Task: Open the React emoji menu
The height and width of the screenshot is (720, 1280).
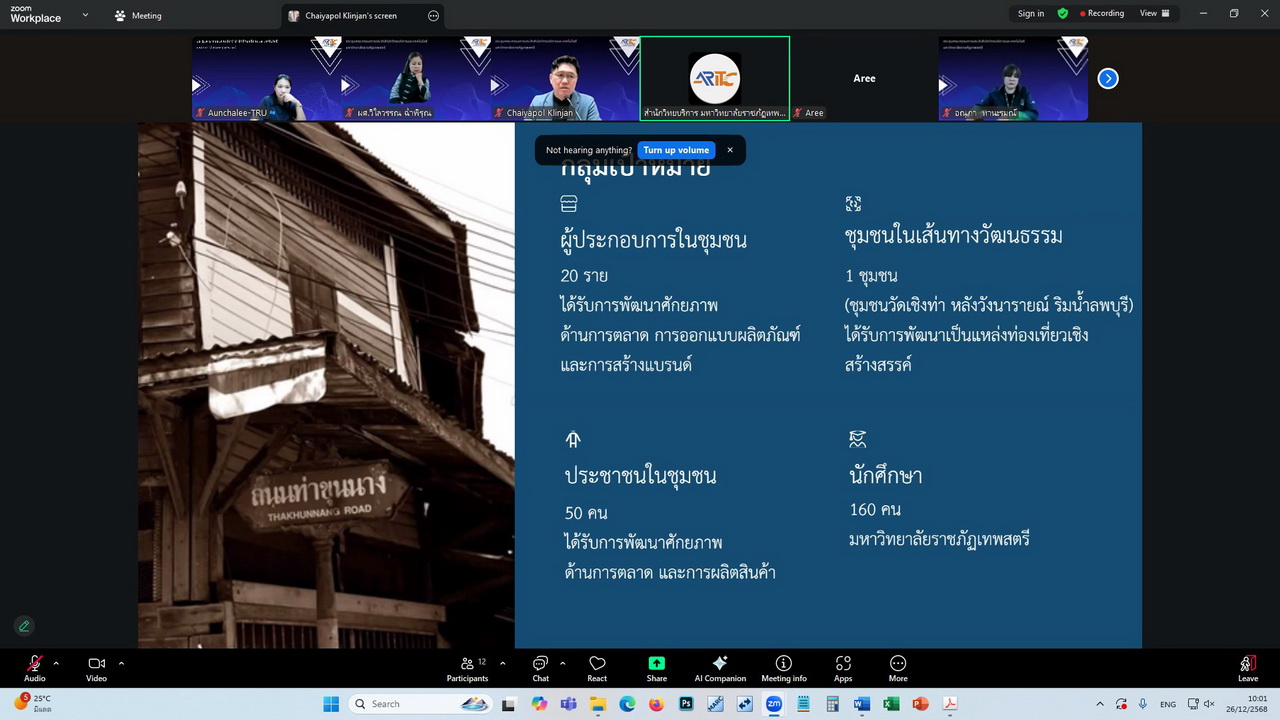Action: [597, 668]
